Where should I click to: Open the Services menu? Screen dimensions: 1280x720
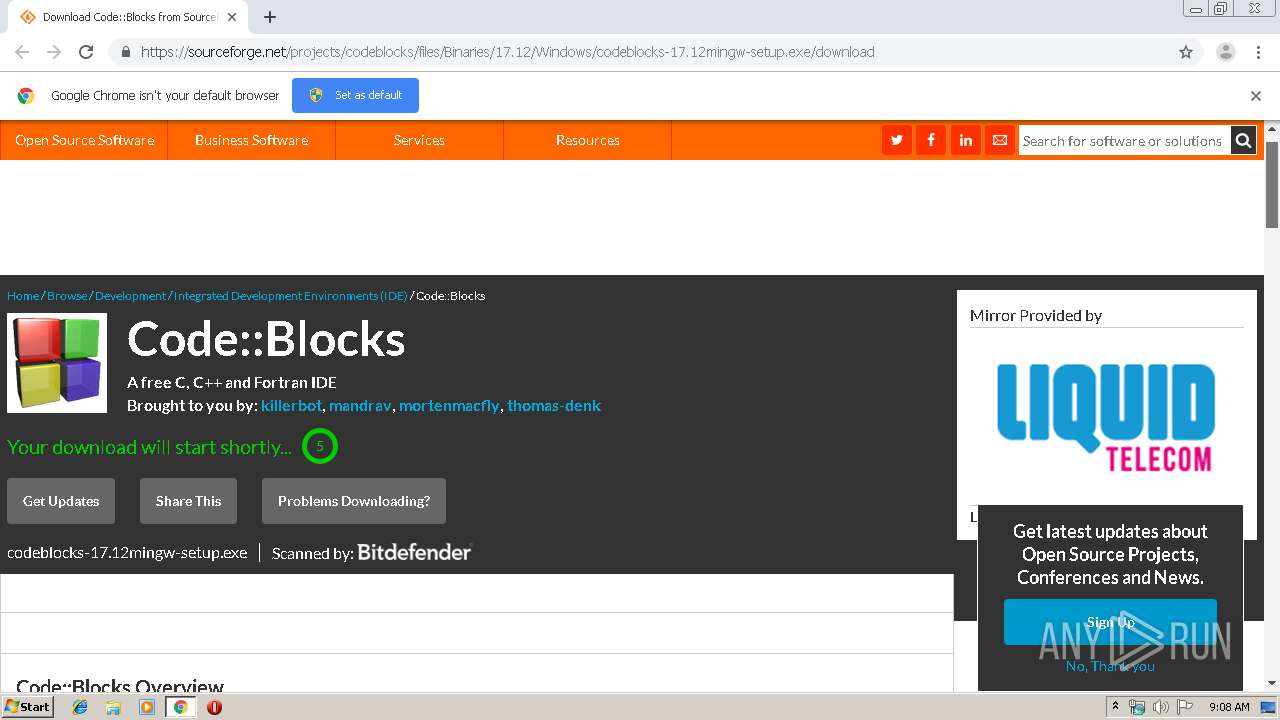click(x=419, y=140)
